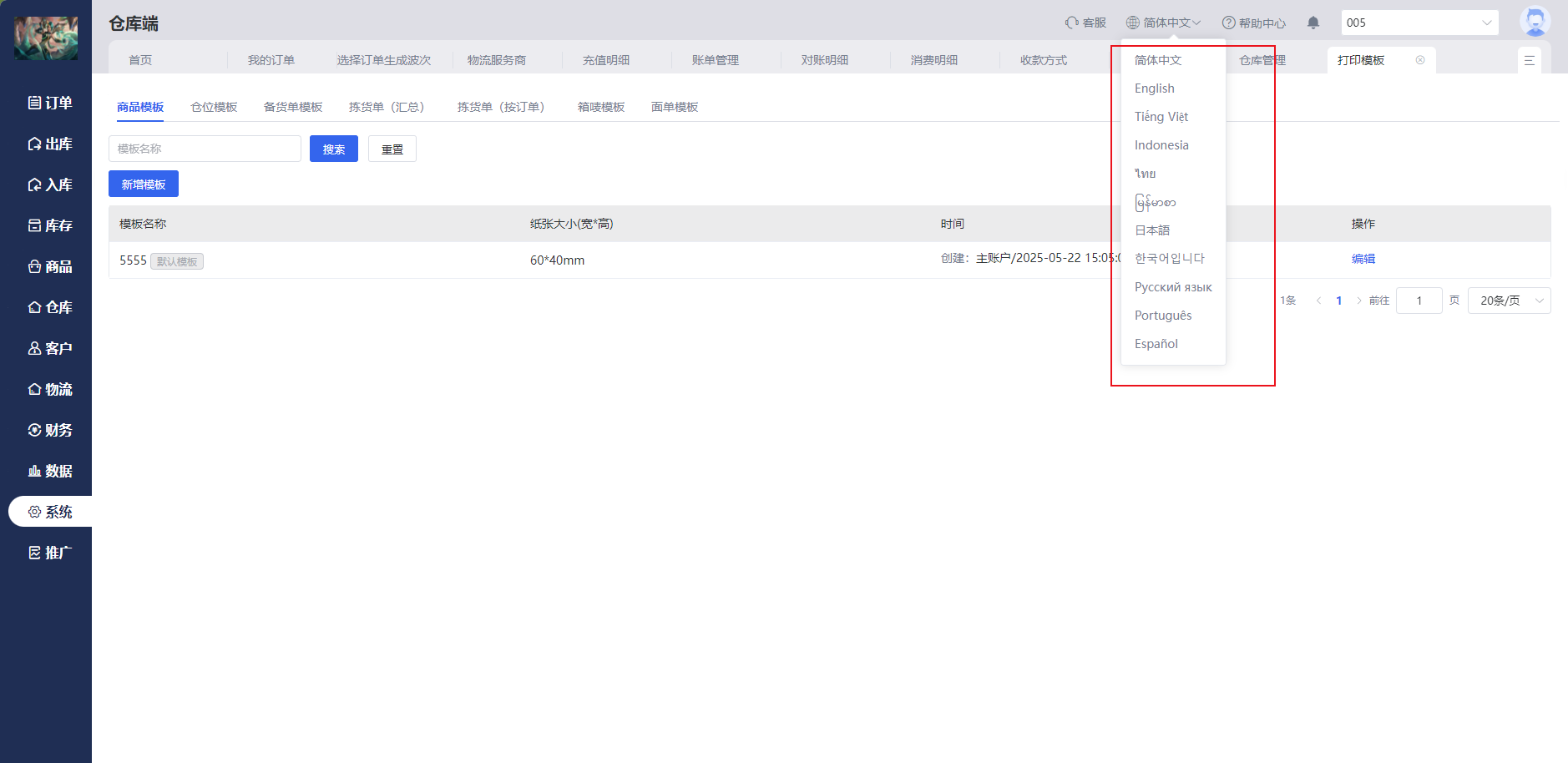The image size is (1568, 763).
Task: Open 订单 in the sidebar
Action: pyautogui.click(x=50, y=103)
